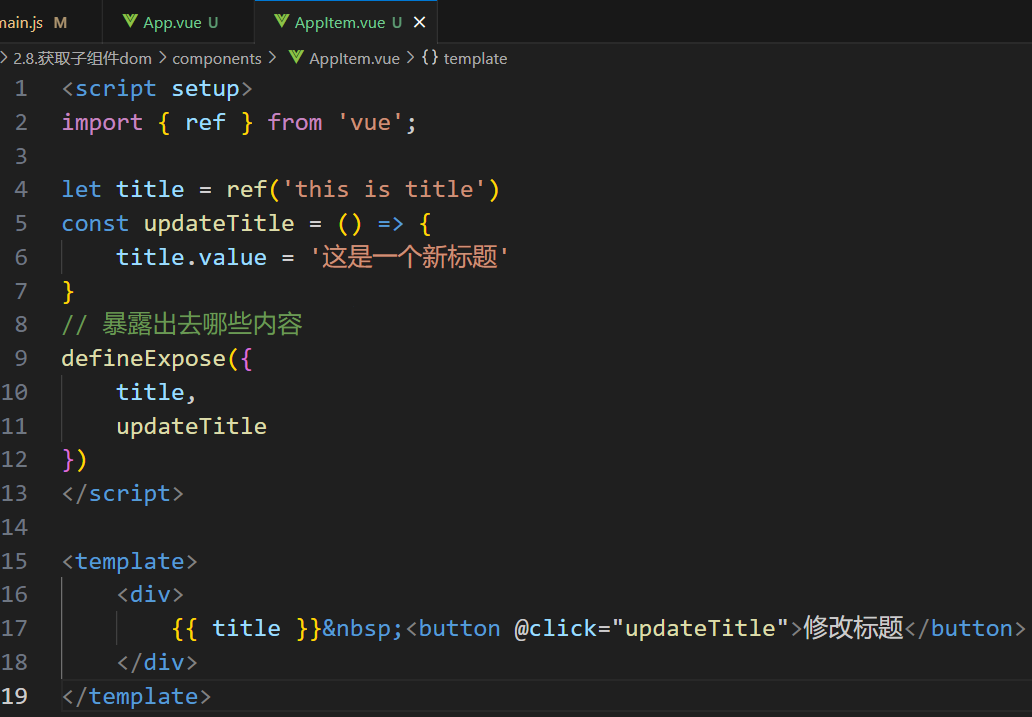The width and height of the screenshot is (1032, 717).
Task: Click the comment '暴露出去哪些内容'
Action: click(202, 325)
